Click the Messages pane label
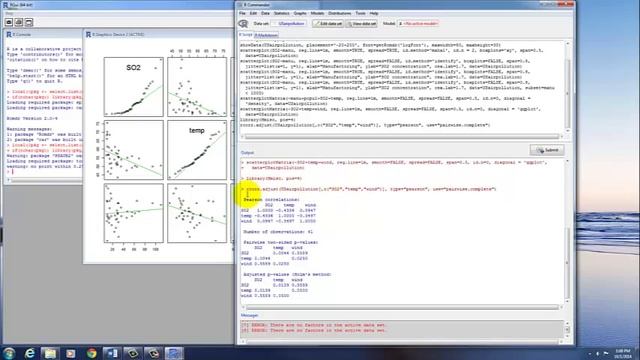The width and height of the screenshot is (640, 360). point(249,316)
